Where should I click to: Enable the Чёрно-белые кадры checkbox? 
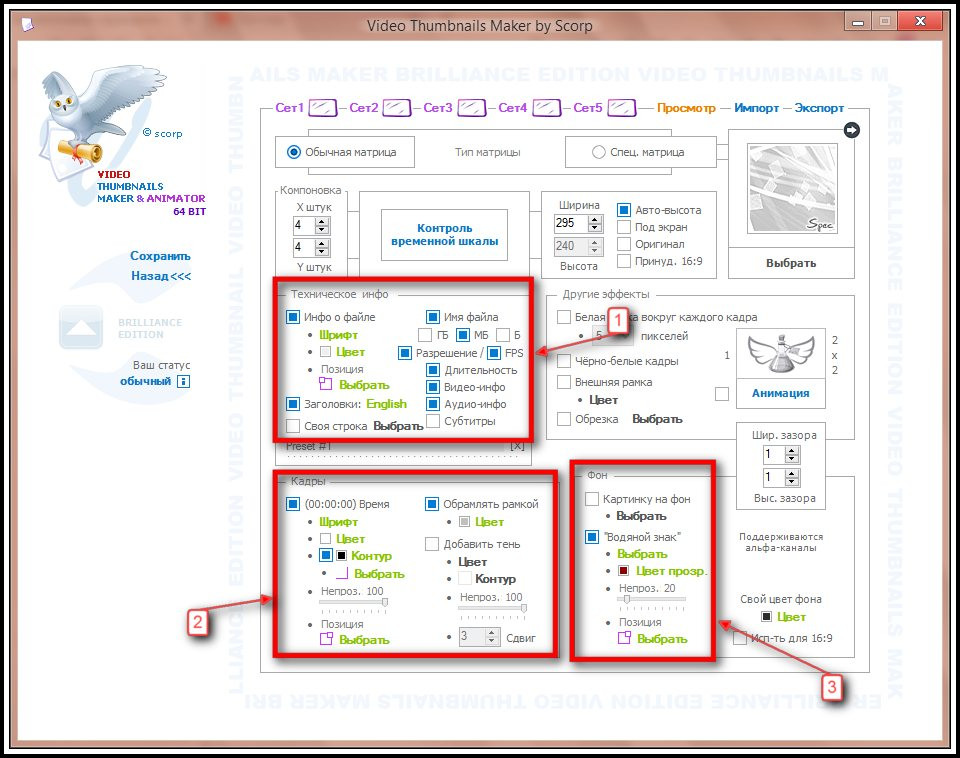click(x=563, y=361)
